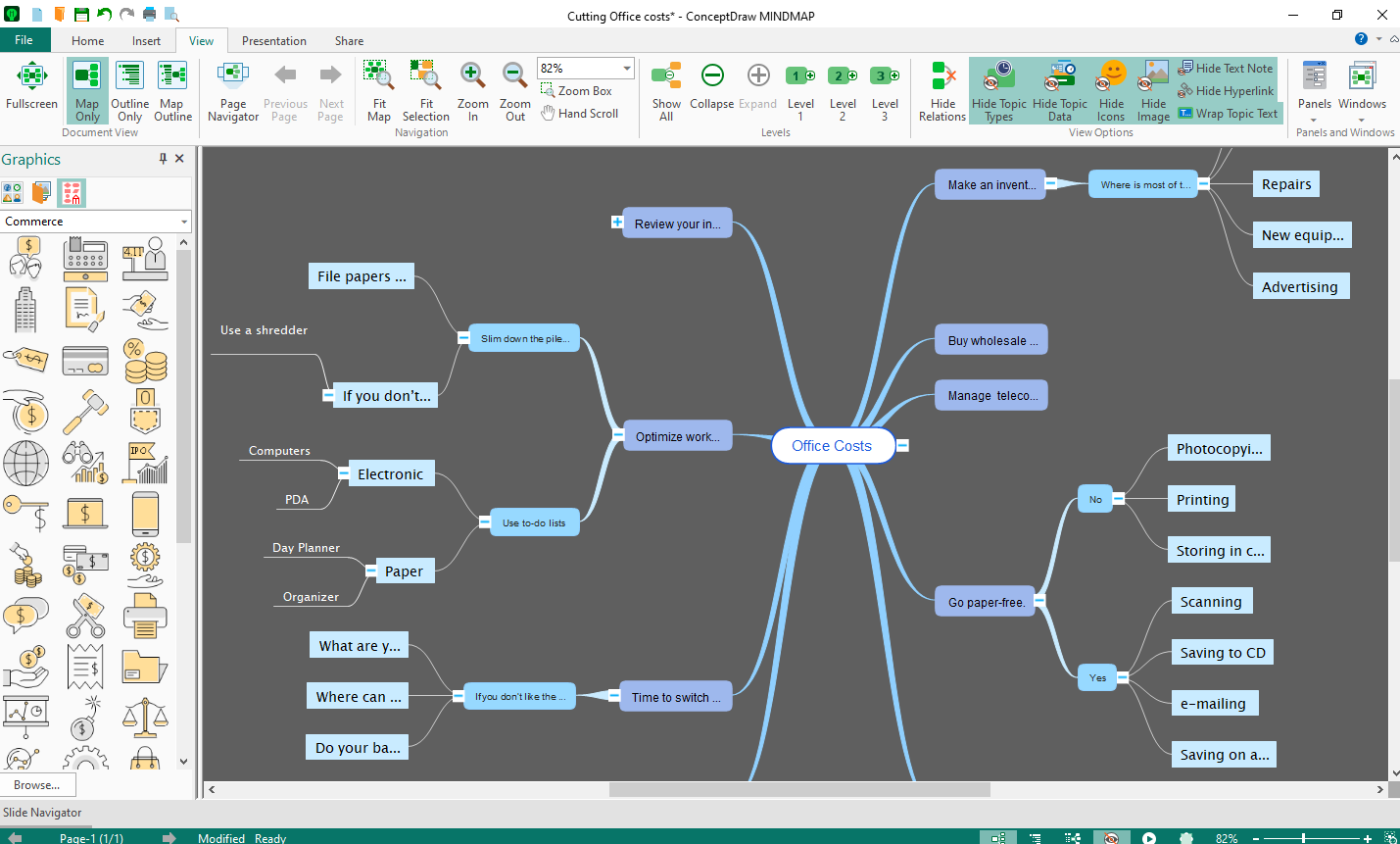
Task: Toggle Map Only document view
Action: pyautogui.click(x=87, y=90)
